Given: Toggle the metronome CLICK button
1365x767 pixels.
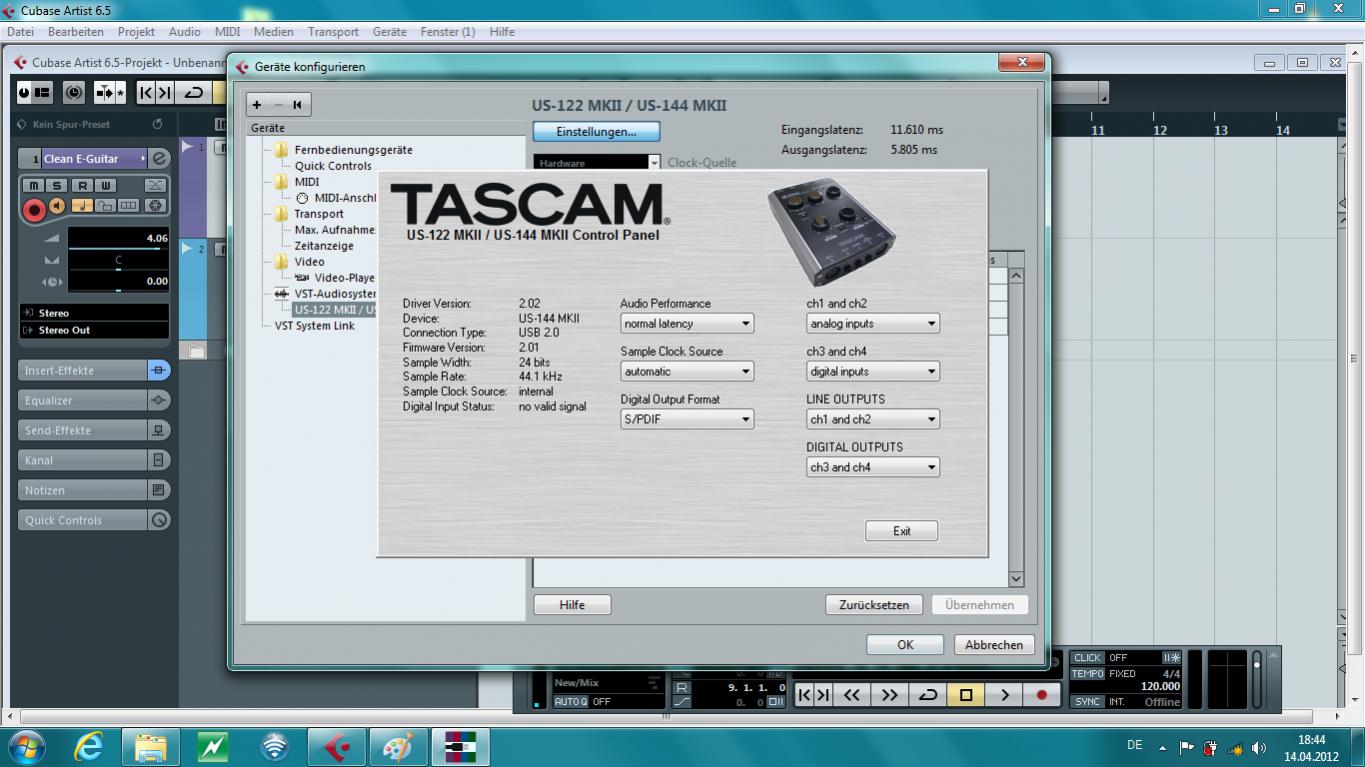Looking at the screenshot, I should point(1087,657).
